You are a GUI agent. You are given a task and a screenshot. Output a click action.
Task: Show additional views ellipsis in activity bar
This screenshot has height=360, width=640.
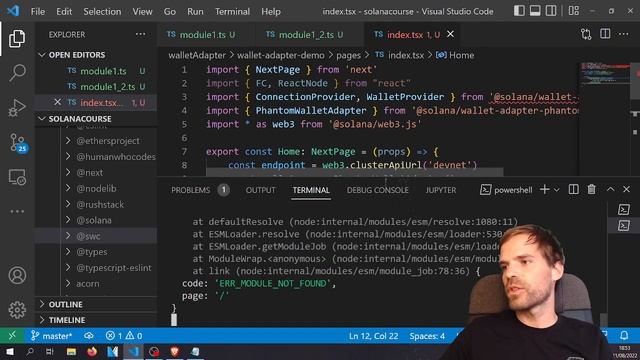(x=17, y=211)
